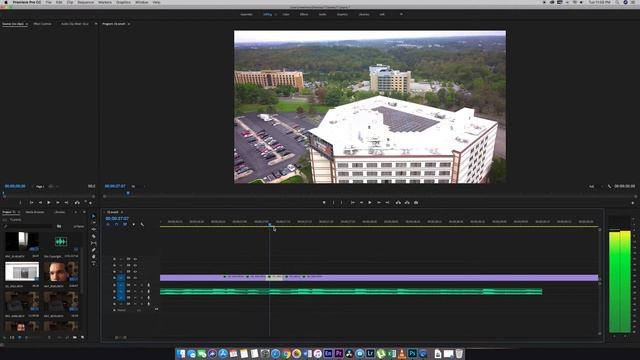Select the Slip tool

(x=93, y=243)
